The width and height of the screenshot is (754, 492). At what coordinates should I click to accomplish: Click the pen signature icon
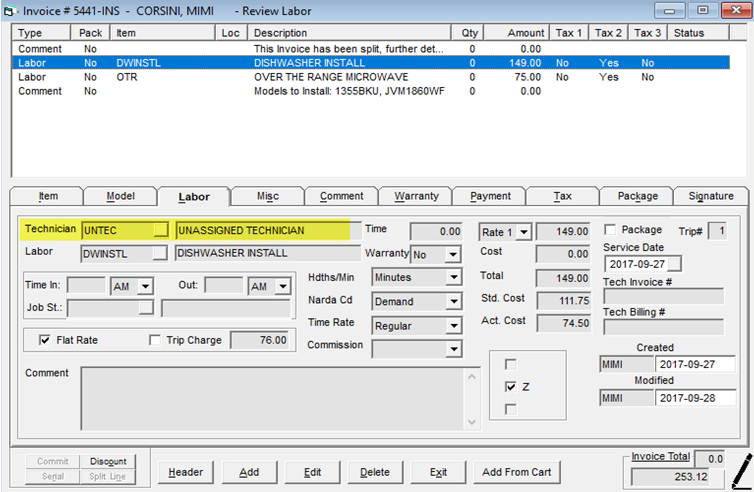tap(742, 471)
